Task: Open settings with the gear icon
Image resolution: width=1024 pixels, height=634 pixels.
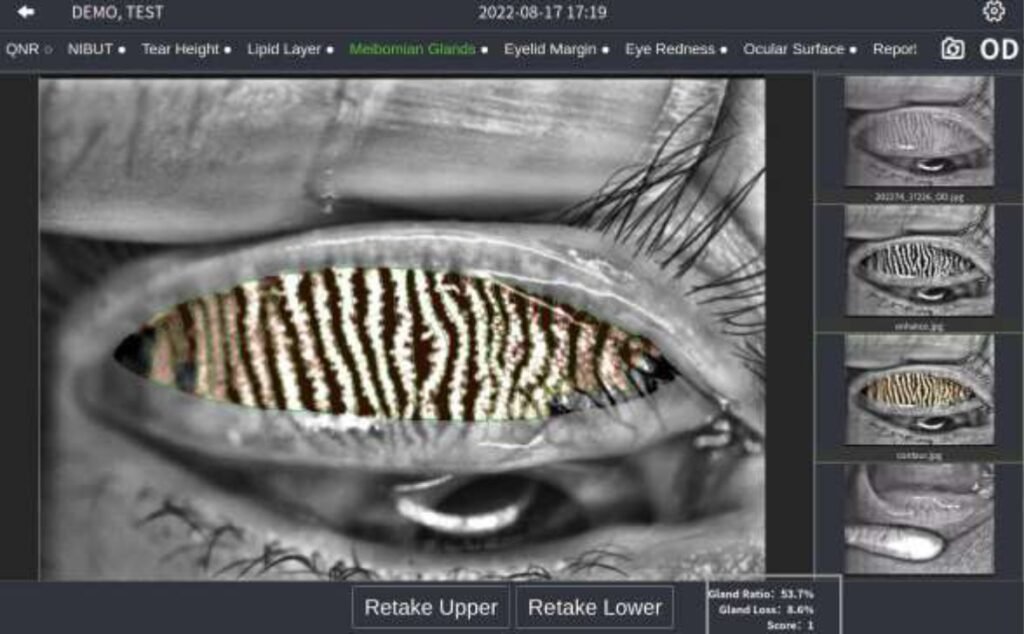Action: tap(993, 12)
